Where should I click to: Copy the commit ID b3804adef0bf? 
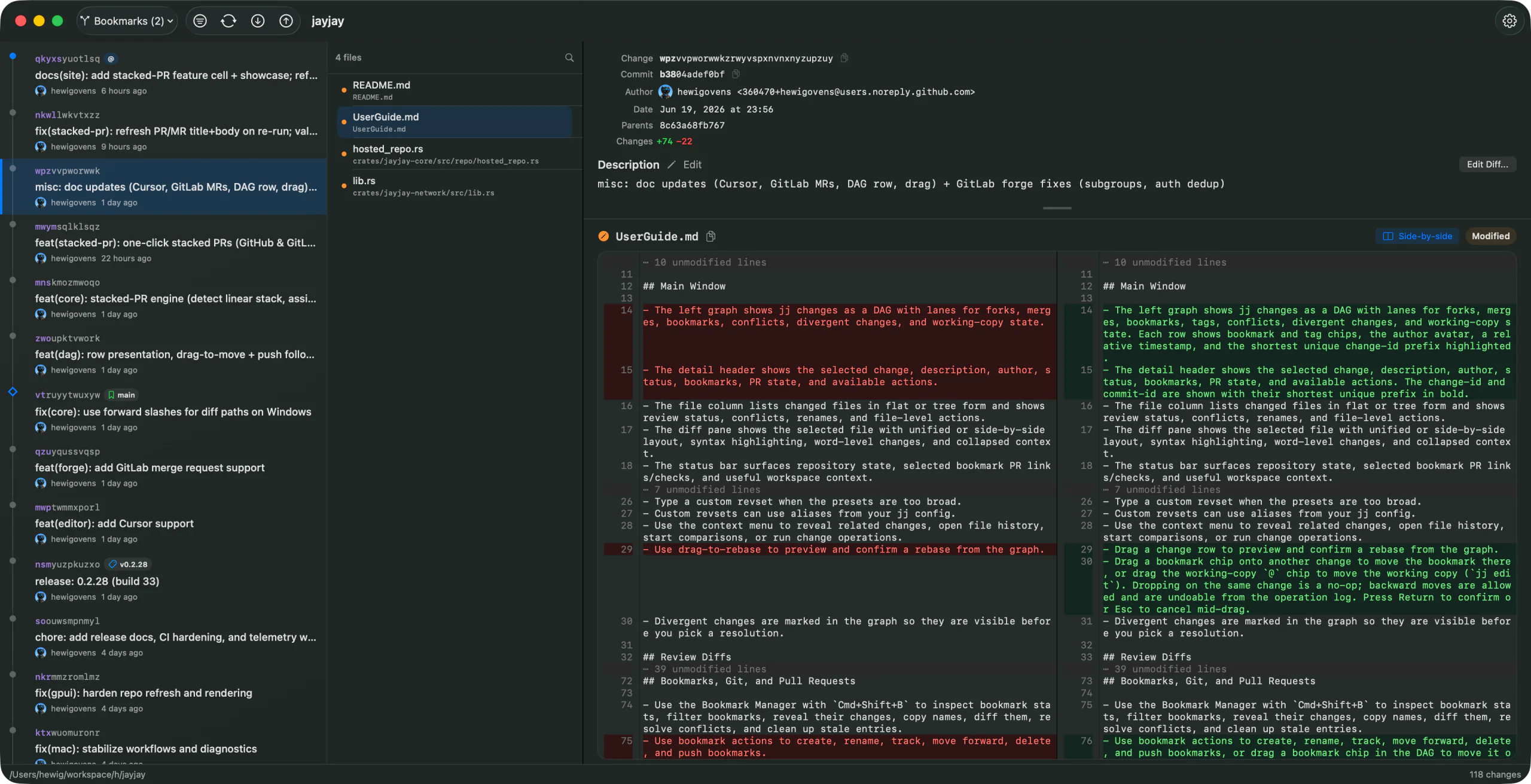[736, 74]
